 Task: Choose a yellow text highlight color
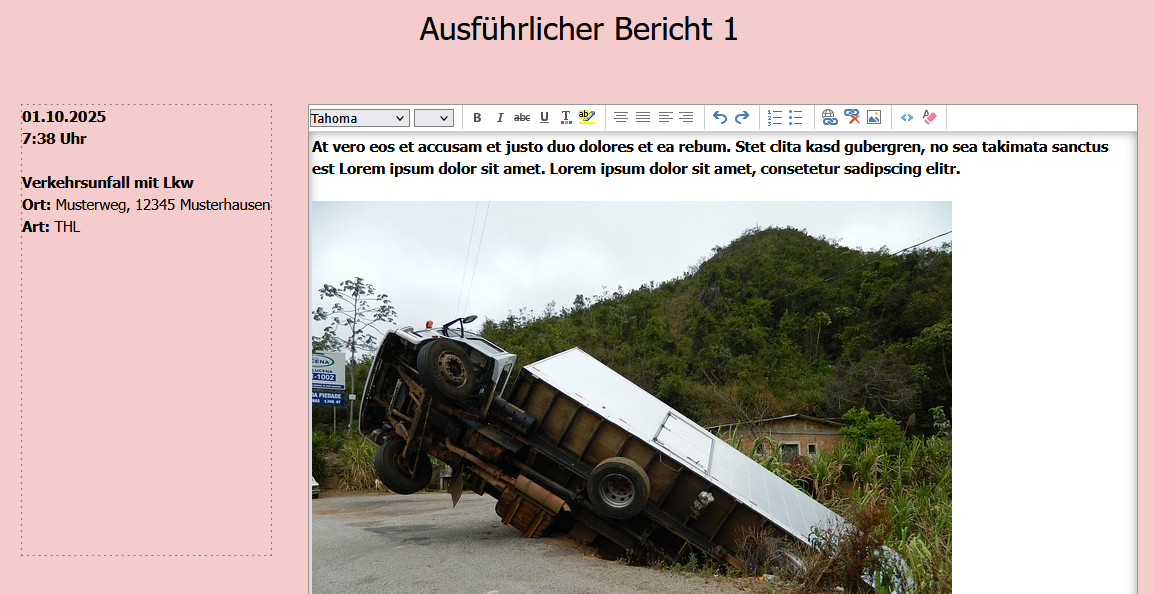coord(587,118)
